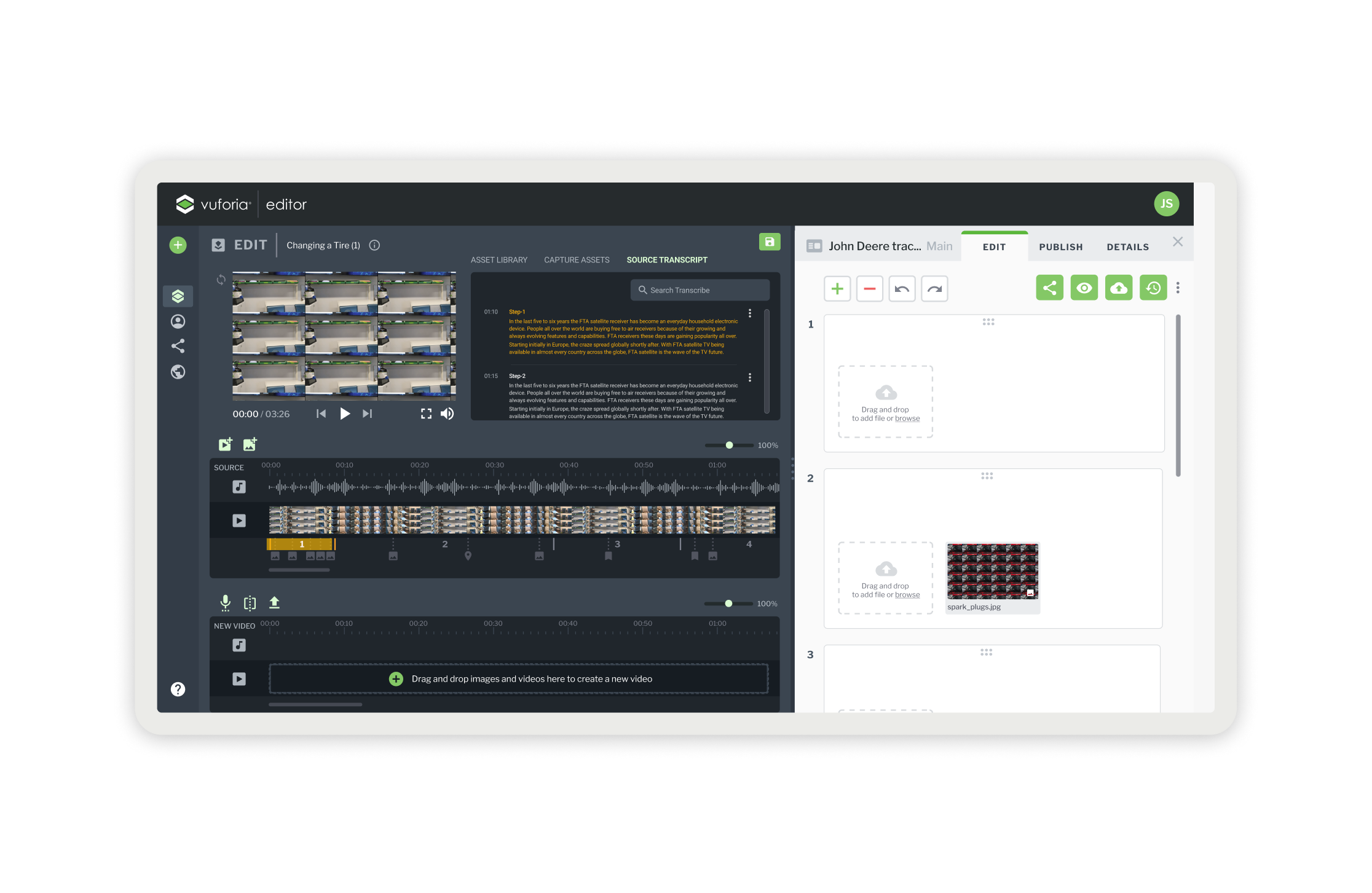The width and height of the screenshot is (1372, 893).
Task: Click the microphone record icon
Action: click(x=226, y=603)
